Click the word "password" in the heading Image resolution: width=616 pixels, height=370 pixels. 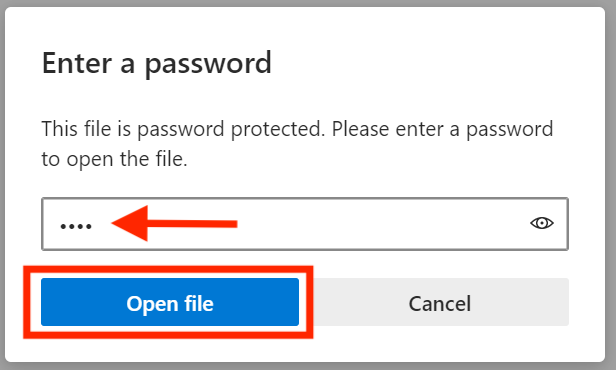(x=208, y=64)
